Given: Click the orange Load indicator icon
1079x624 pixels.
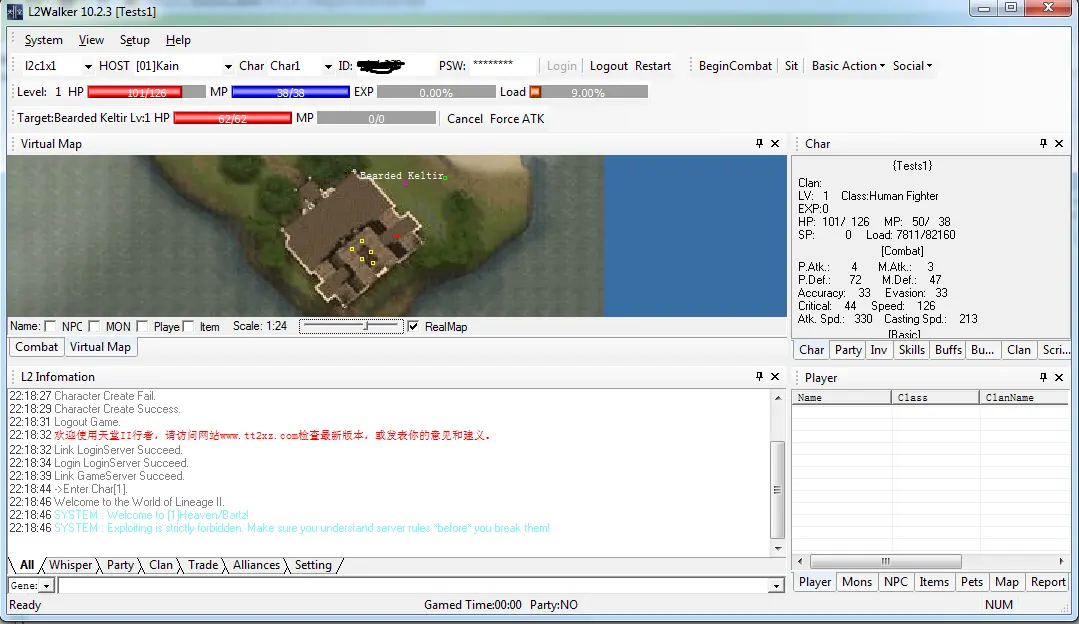Looking at the screenshot, I should [x=535, y=92].
